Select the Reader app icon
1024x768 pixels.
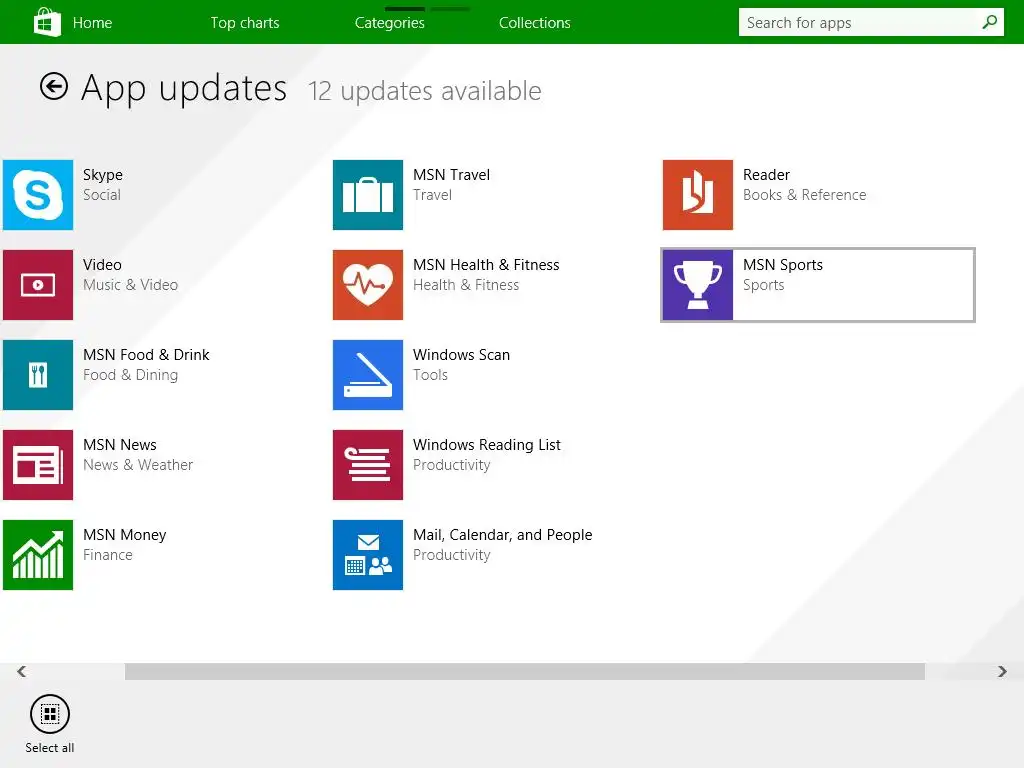697,195
